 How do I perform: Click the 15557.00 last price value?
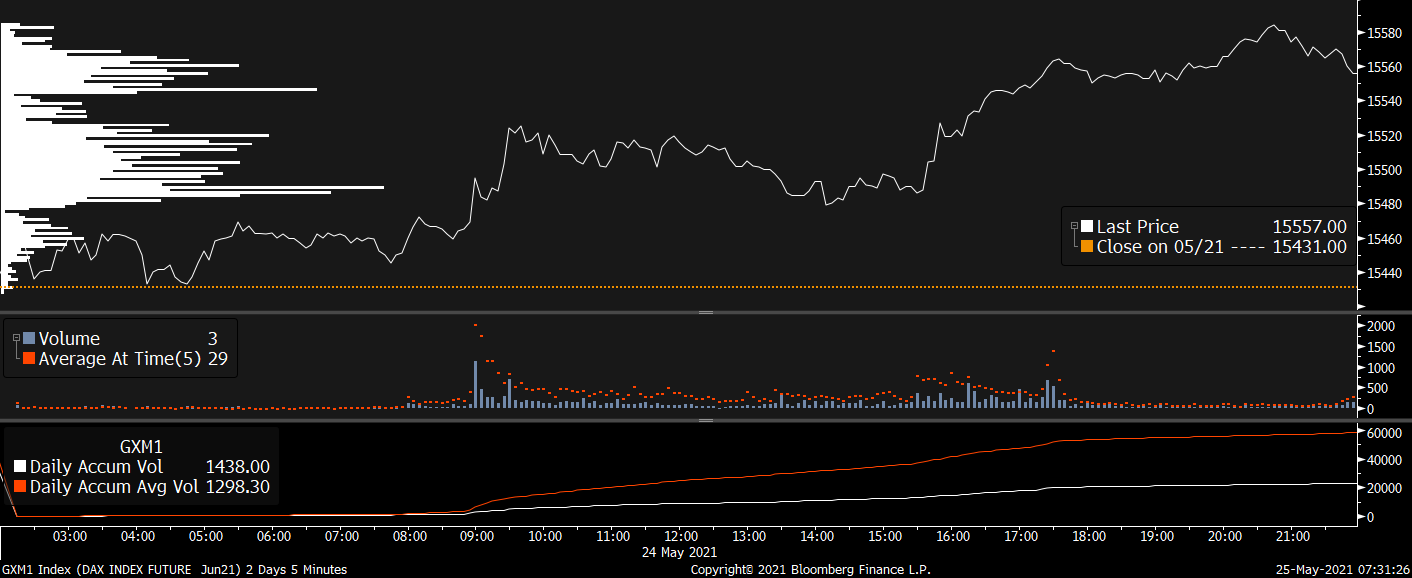[1309, 227]
